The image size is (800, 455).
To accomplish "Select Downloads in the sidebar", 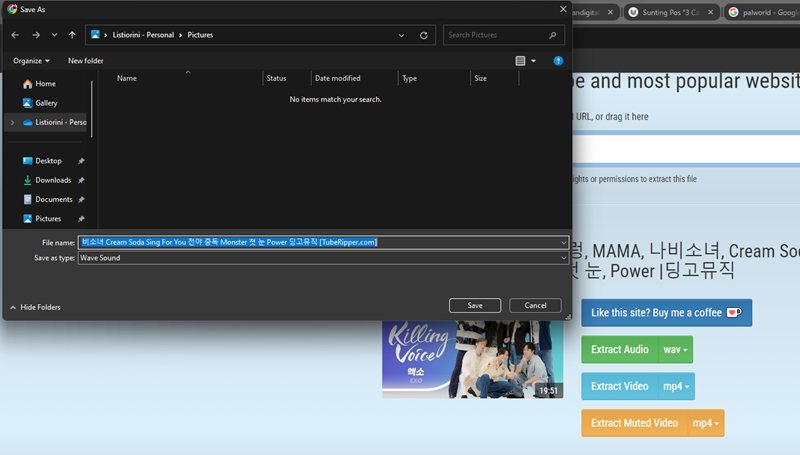I will [x=53, y=180].
